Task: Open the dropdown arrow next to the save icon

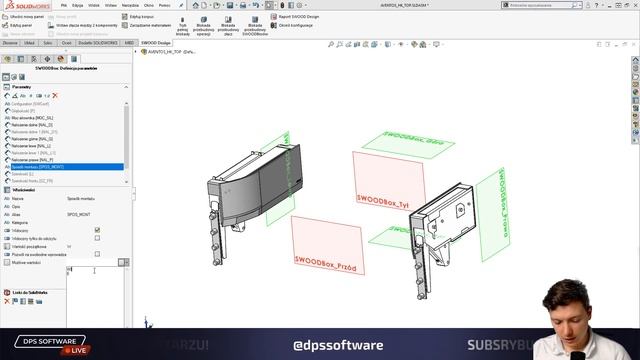Action: [236, 5]
